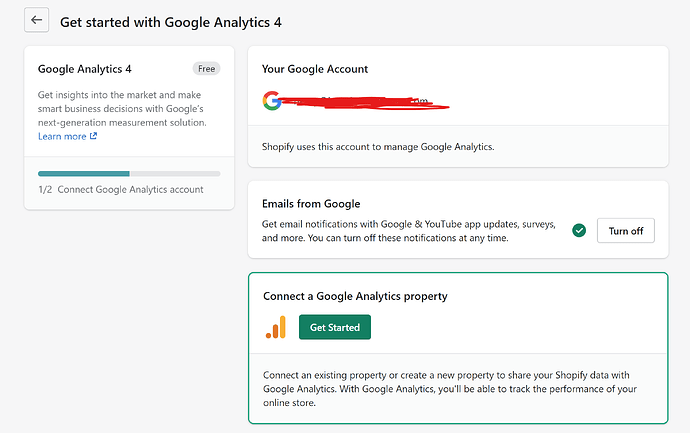
Task: Click the 1/2 Connect Google Analytics account step
Action: point(120,189)
